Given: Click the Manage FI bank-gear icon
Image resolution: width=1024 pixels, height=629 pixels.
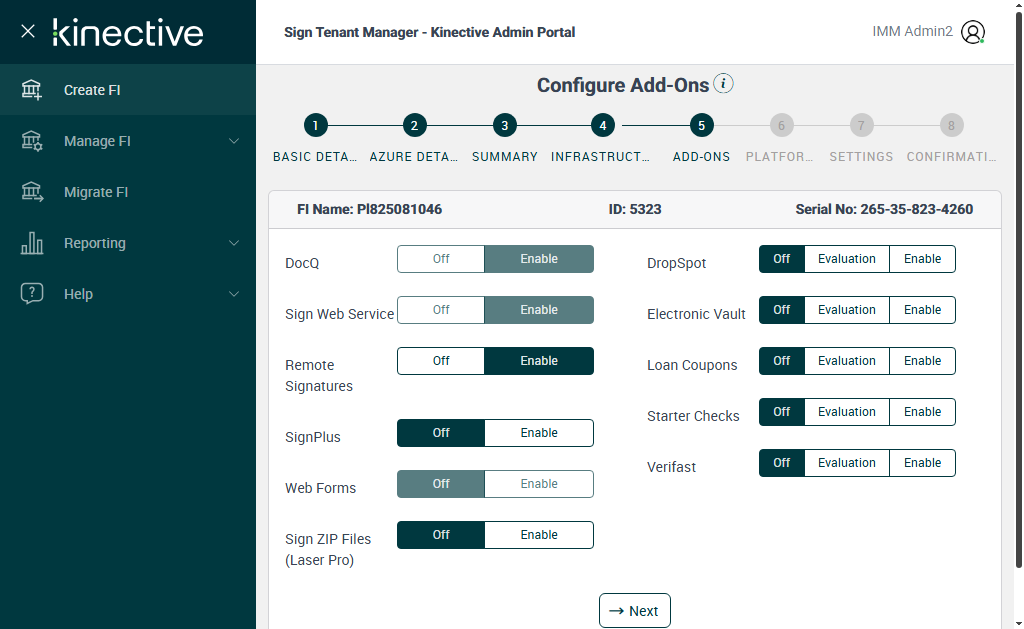Looking at the screenshot, I should coord(31,140).
